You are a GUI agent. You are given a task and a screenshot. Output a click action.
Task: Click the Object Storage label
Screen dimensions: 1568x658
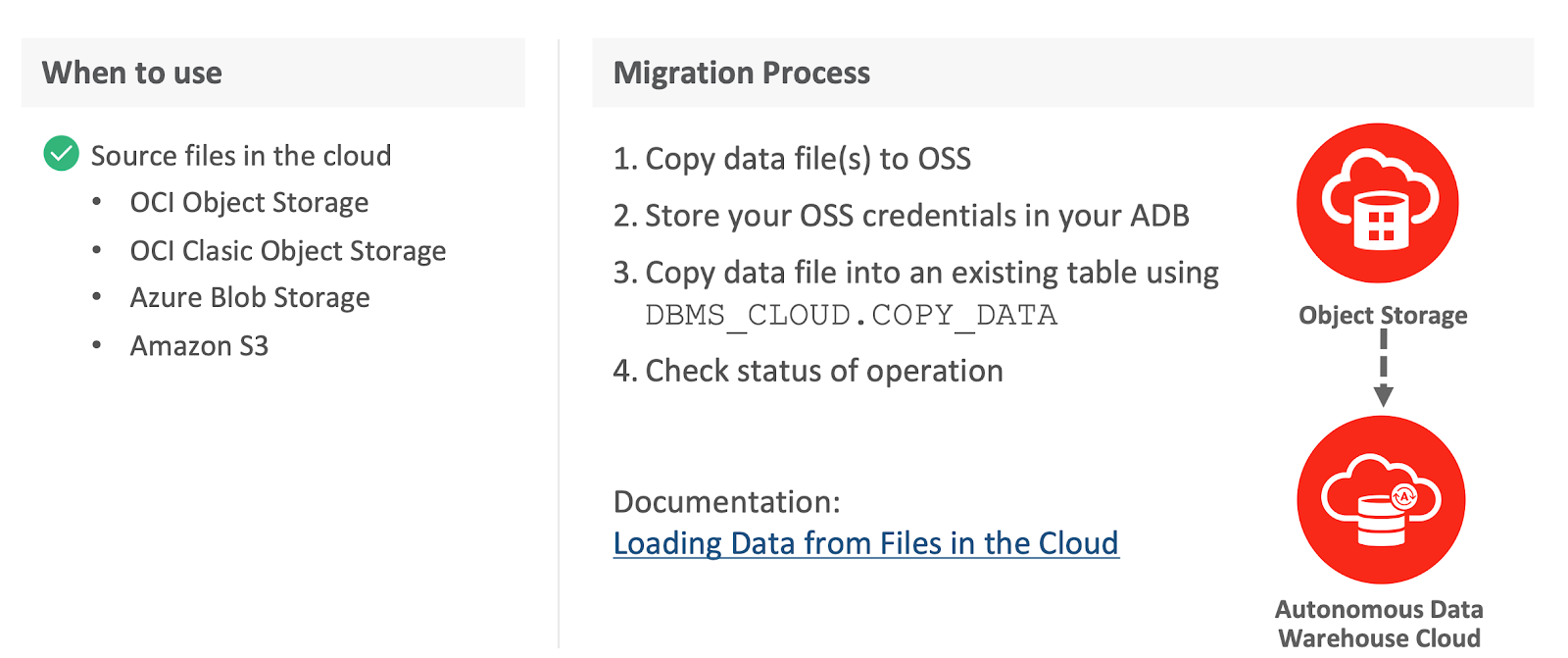pyautogui.click(x=1383, y=316)
